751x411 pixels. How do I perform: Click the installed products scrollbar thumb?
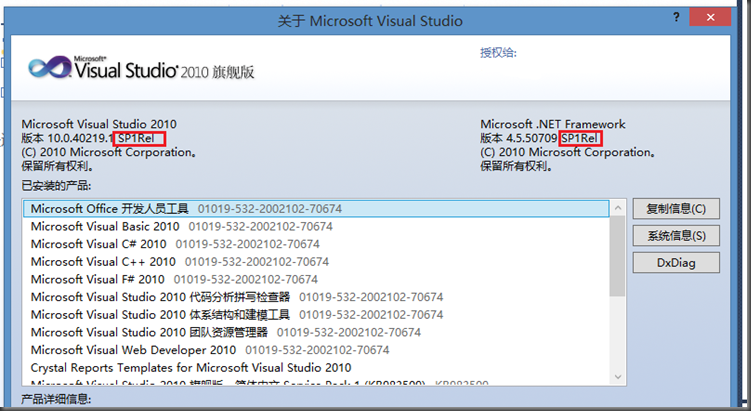click(618, 256)
